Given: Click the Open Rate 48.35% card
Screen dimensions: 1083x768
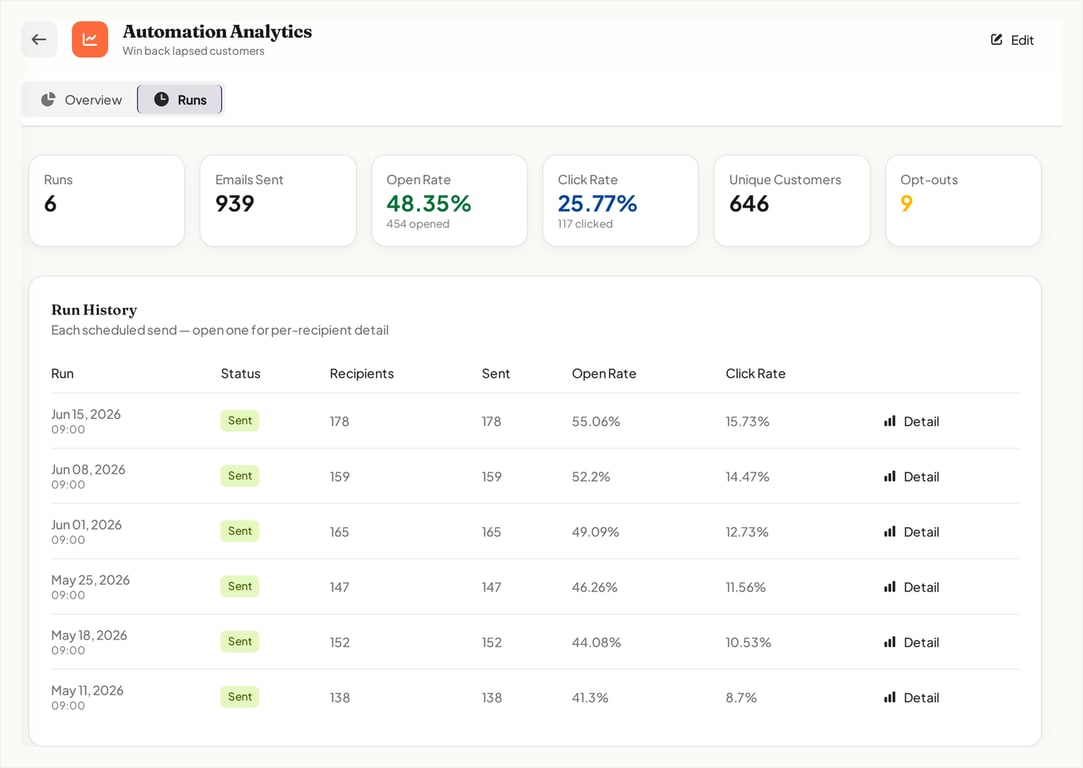Looking at the screenshot, I should 450,200.
